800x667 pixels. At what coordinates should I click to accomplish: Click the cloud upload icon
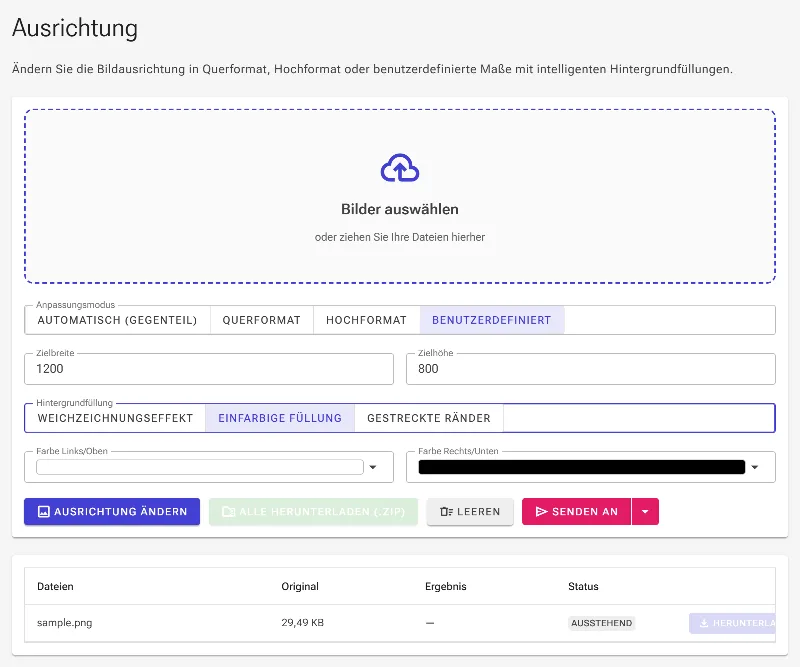pos(400,168)
